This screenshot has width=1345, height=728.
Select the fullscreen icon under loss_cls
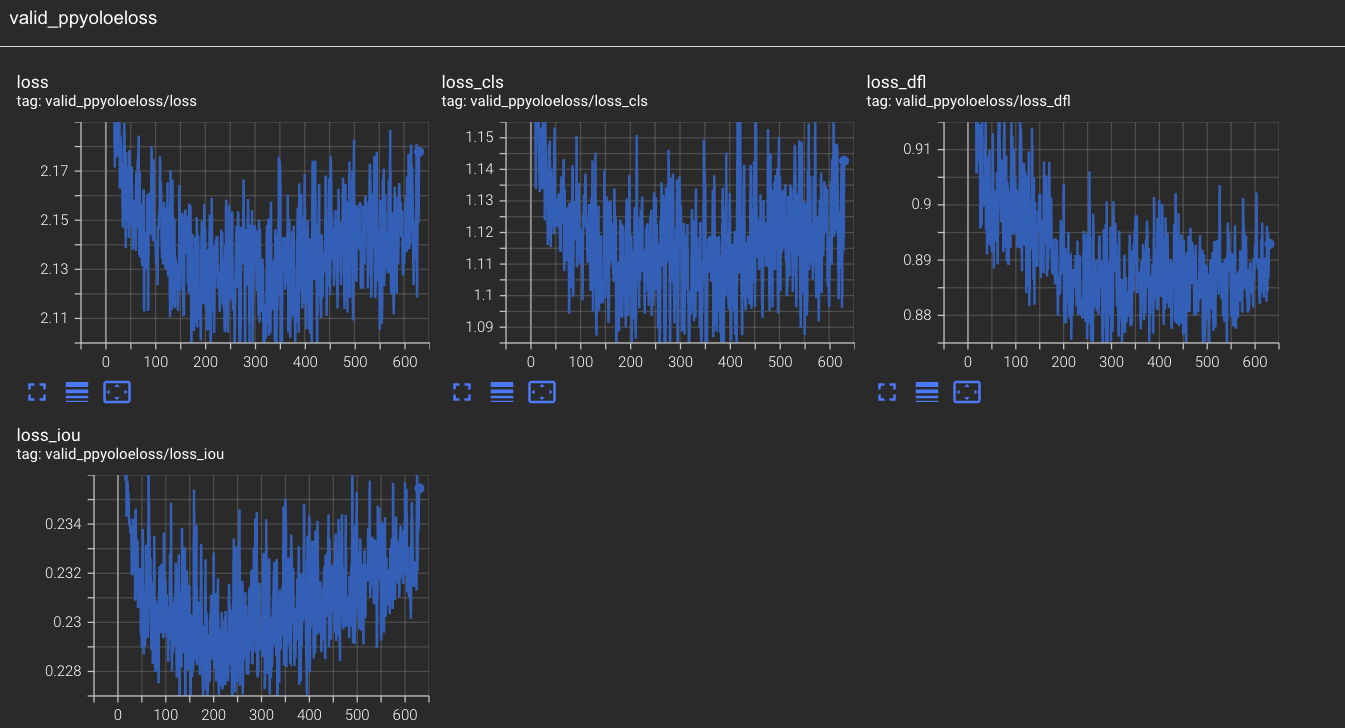click(461, 392)
